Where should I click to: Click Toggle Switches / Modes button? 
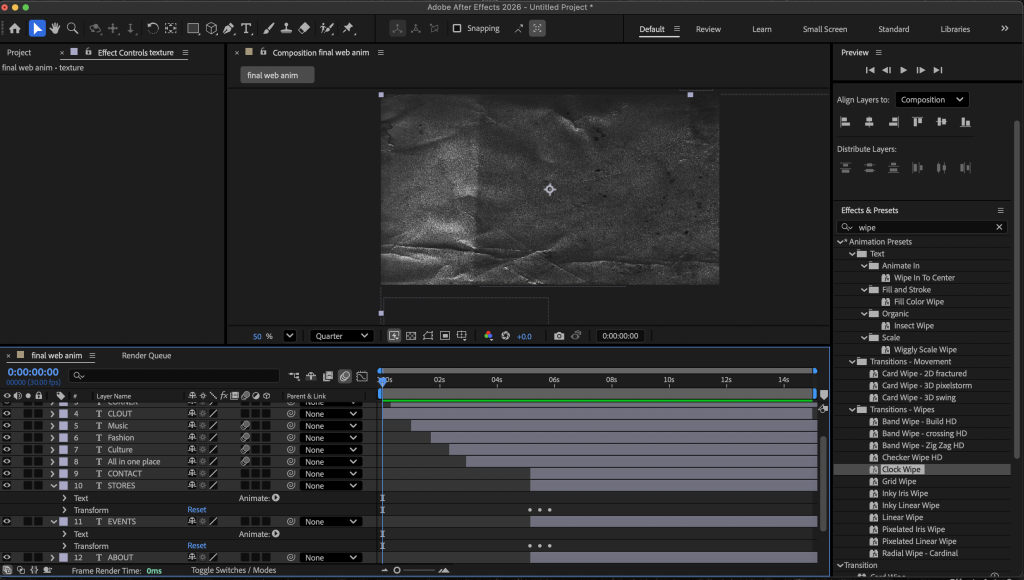pyautogui.click(x=233, y=570)
